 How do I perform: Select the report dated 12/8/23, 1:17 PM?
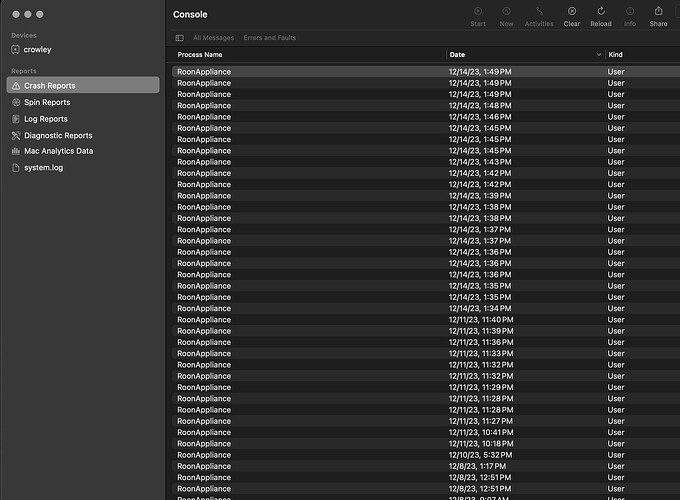point(426,467)
